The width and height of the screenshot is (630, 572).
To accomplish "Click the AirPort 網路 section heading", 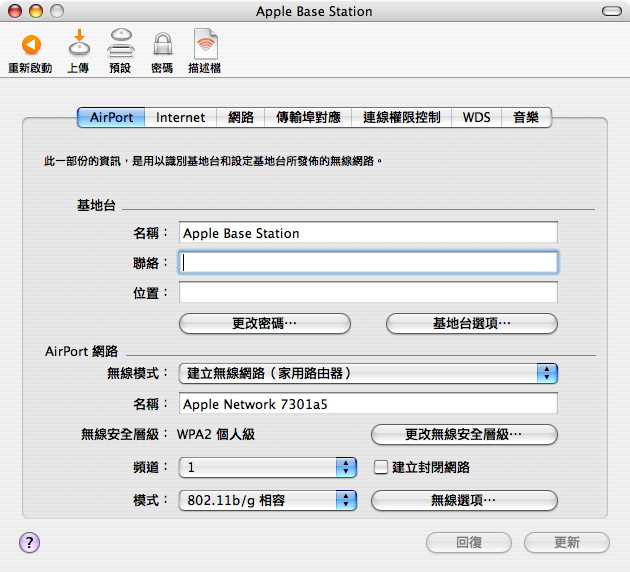I will (x=82, y=351).
